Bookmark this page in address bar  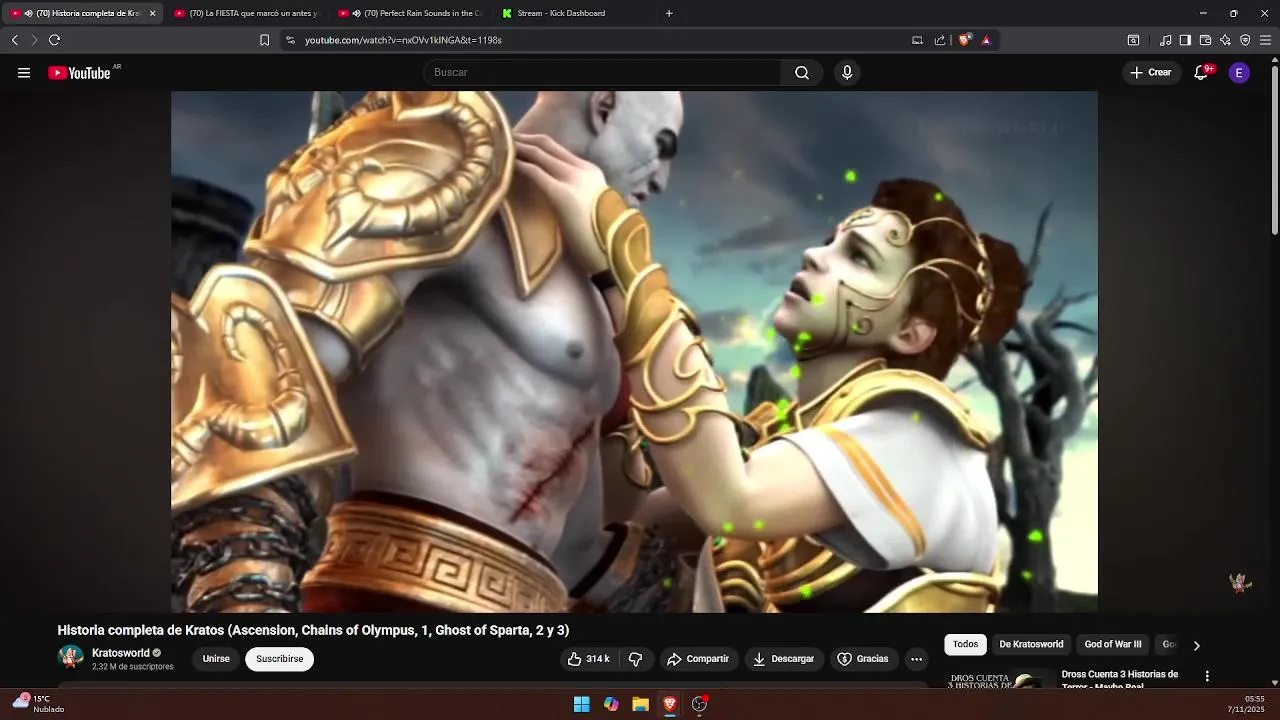(264, 40)
